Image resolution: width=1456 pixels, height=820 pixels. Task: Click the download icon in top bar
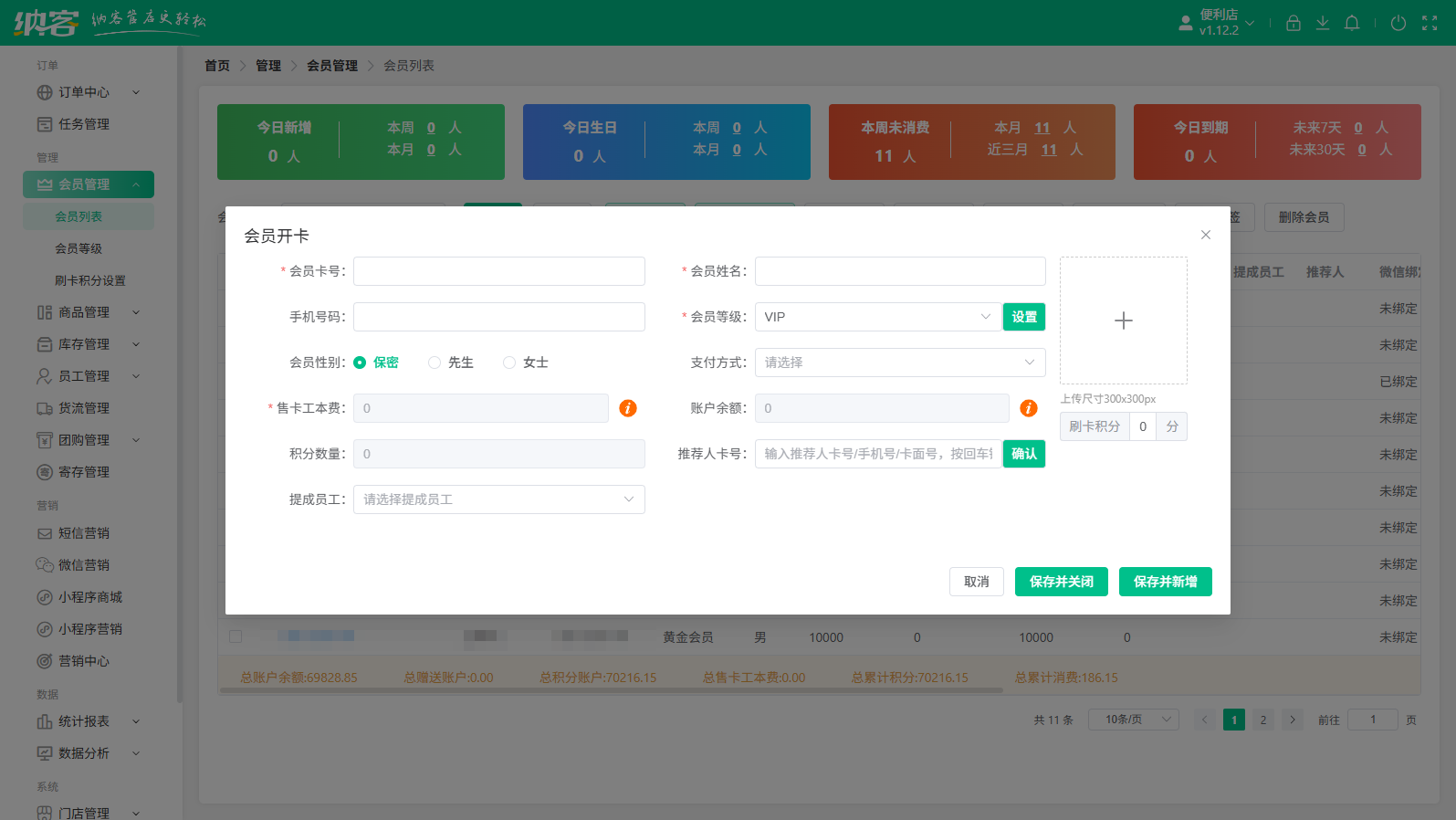tap(1322, 24)
